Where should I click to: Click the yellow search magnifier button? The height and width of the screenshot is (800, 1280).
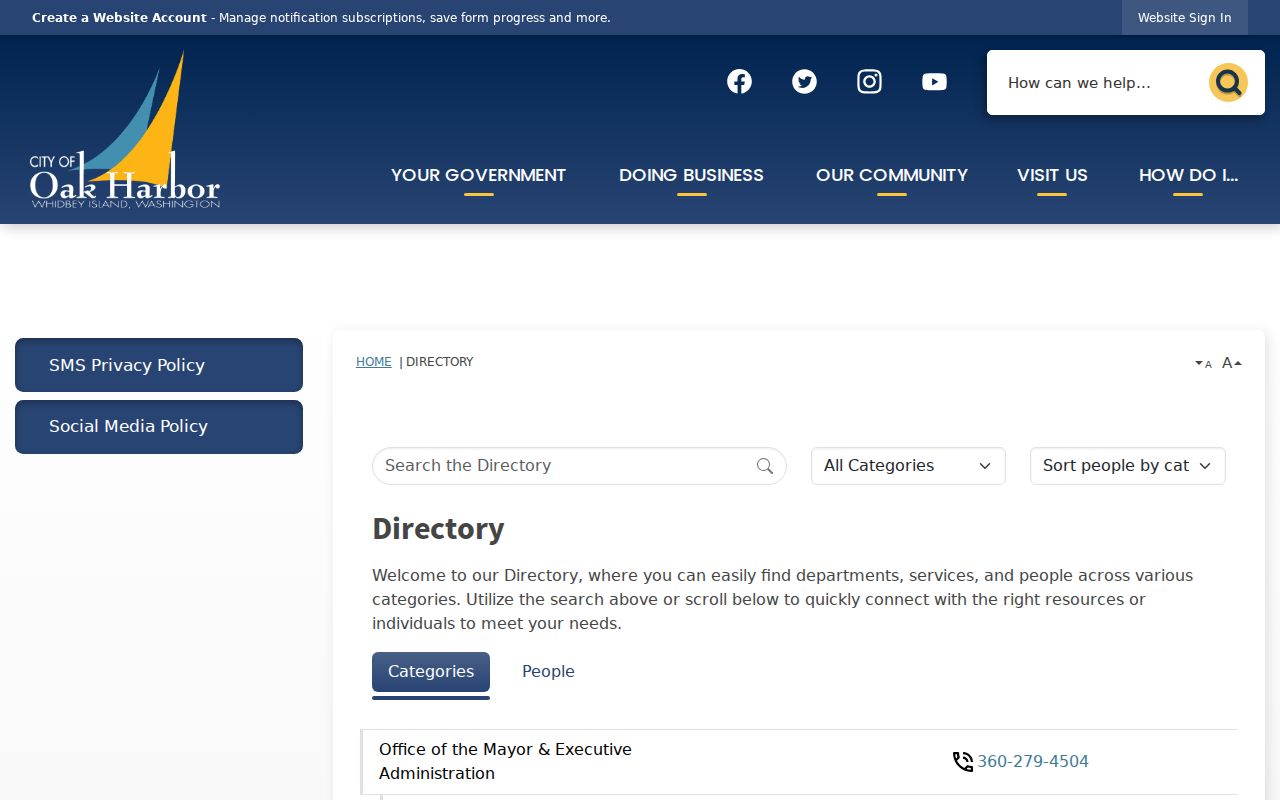tap(1228, 83)
